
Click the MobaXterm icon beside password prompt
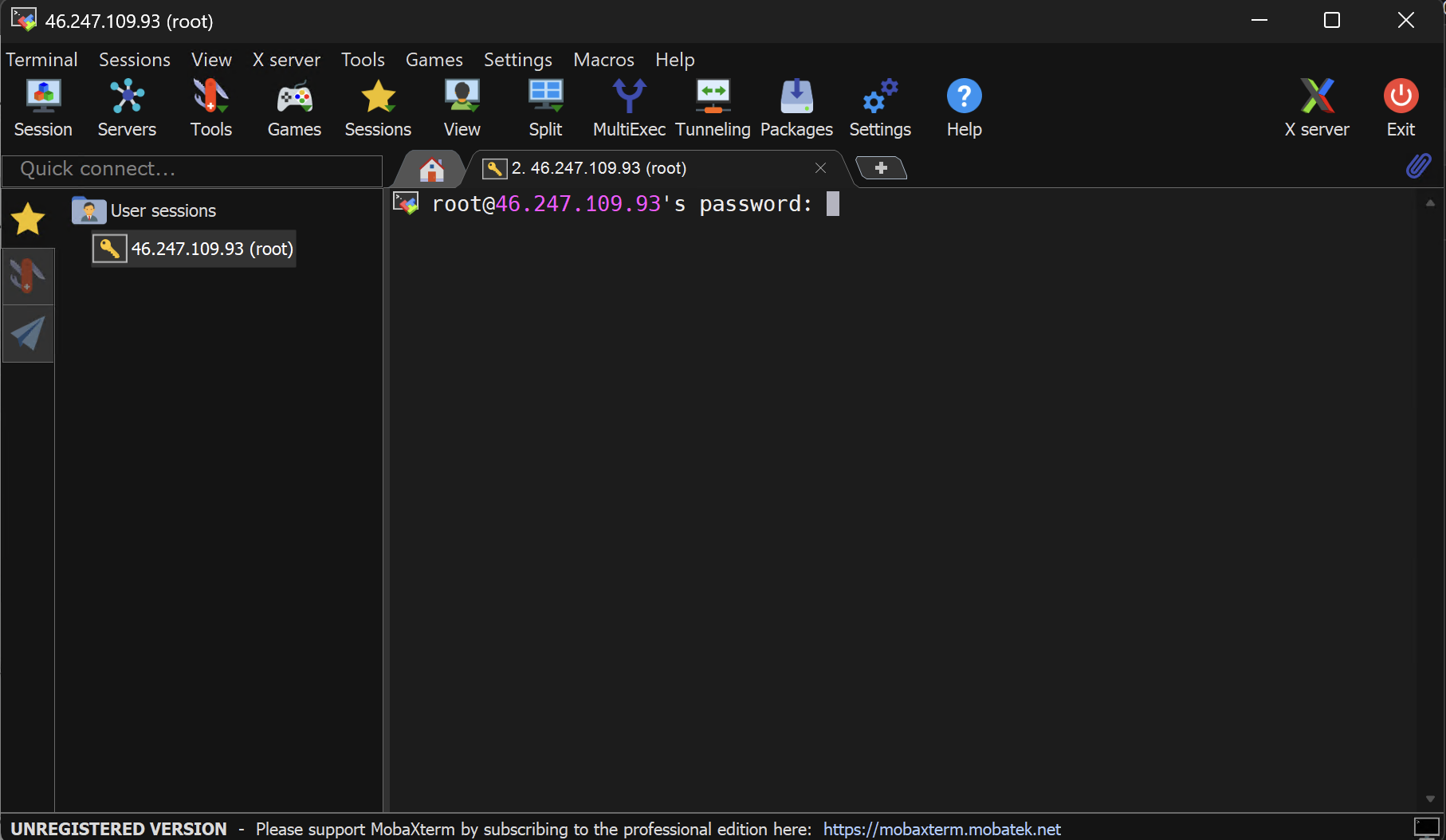tap(406, 203)
